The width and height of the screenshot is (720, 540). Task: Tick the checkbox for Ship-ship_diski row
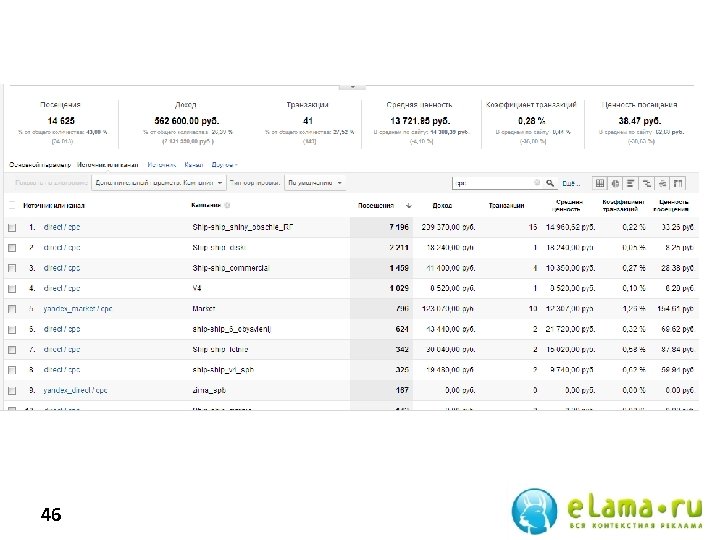pyautogui.click(x=12, y=248)
